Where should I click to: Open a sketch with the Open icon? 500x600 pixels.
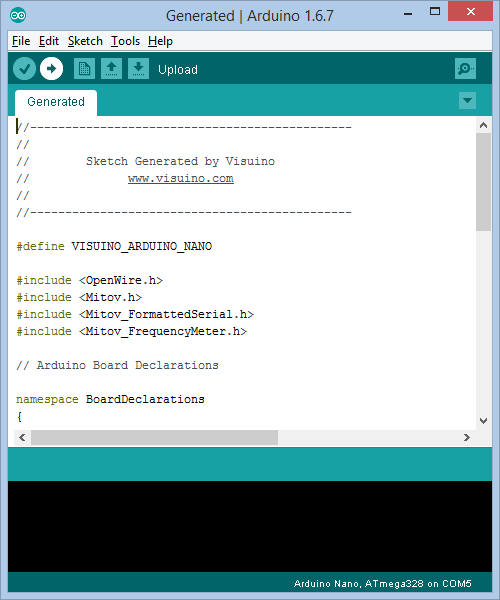tap(111, 69)
